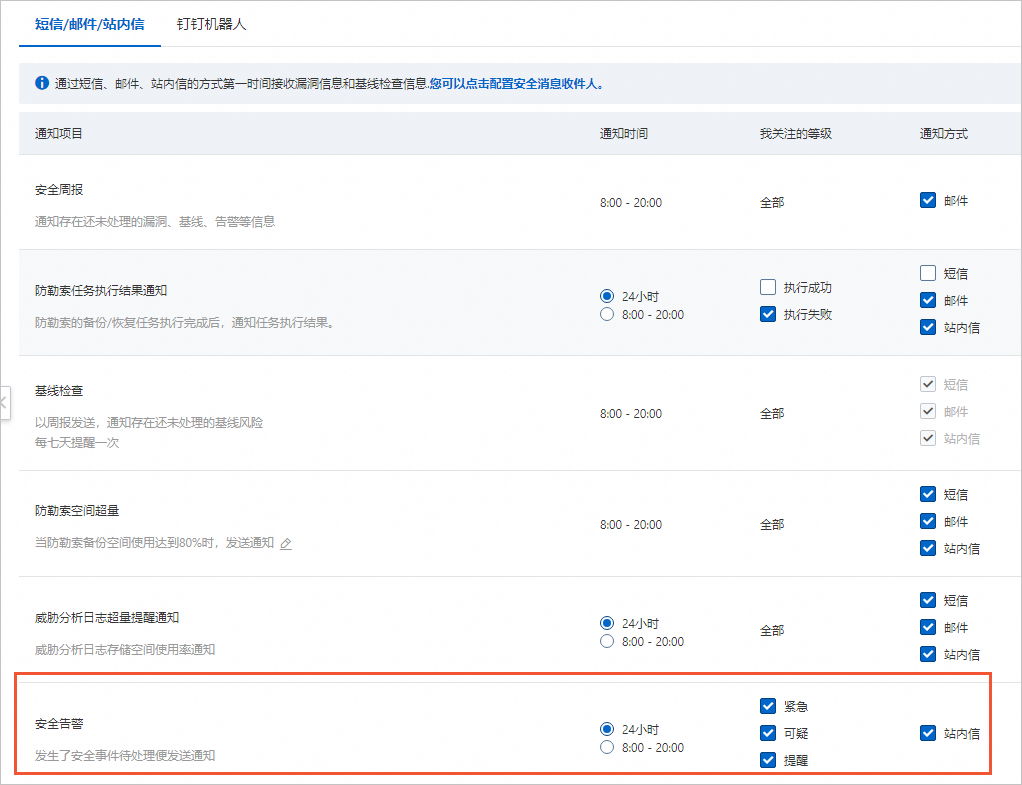Click the 通知时间 column header
The height and width of the screenshot is (785, 1022).
coord(623,134)
